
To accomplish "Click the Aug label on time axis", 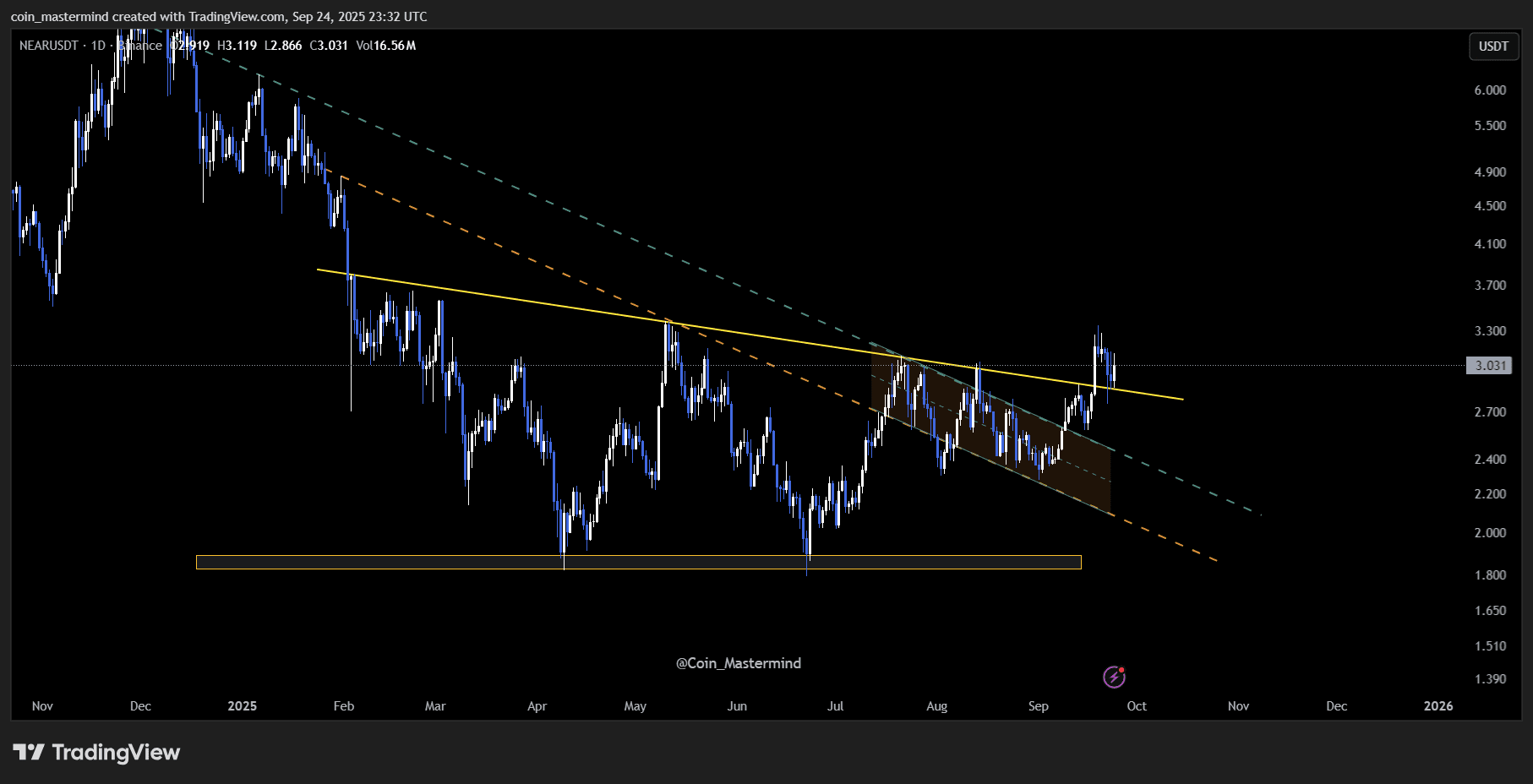I will pos(936,706).
